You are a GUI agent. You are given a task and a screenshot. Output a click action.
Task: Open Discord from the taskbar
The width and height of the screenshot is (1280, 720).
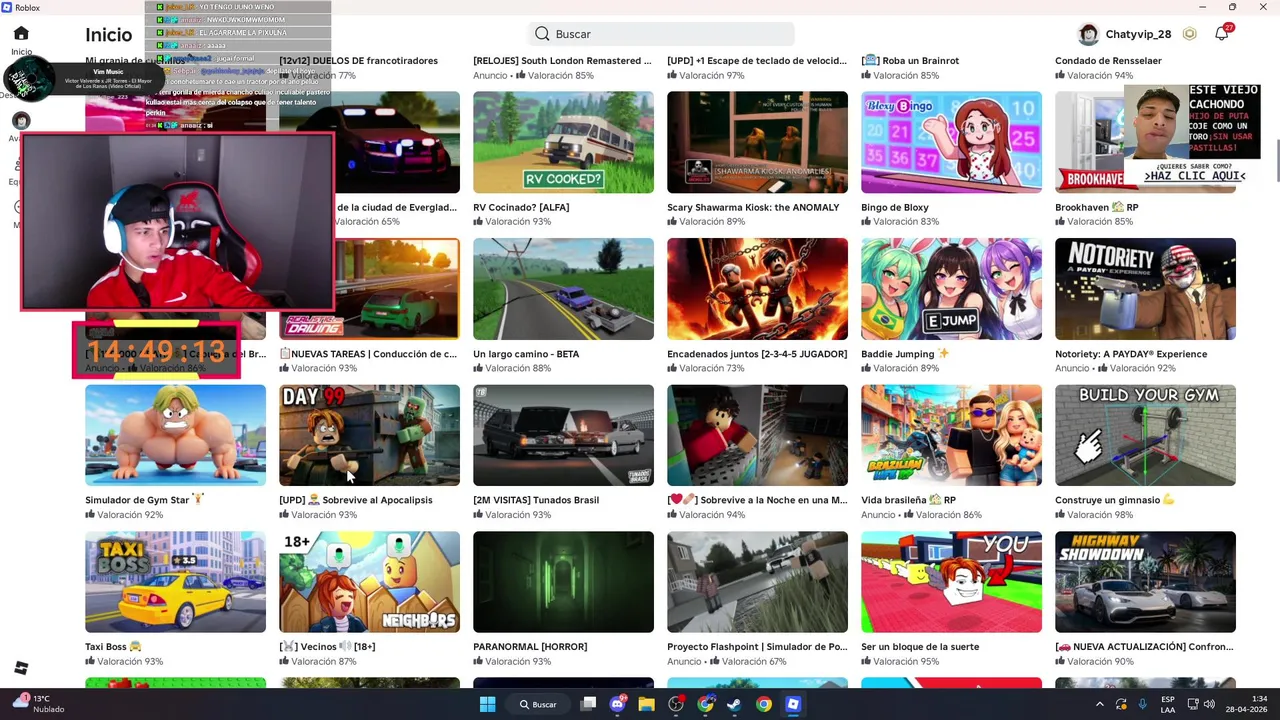point(617,704)
